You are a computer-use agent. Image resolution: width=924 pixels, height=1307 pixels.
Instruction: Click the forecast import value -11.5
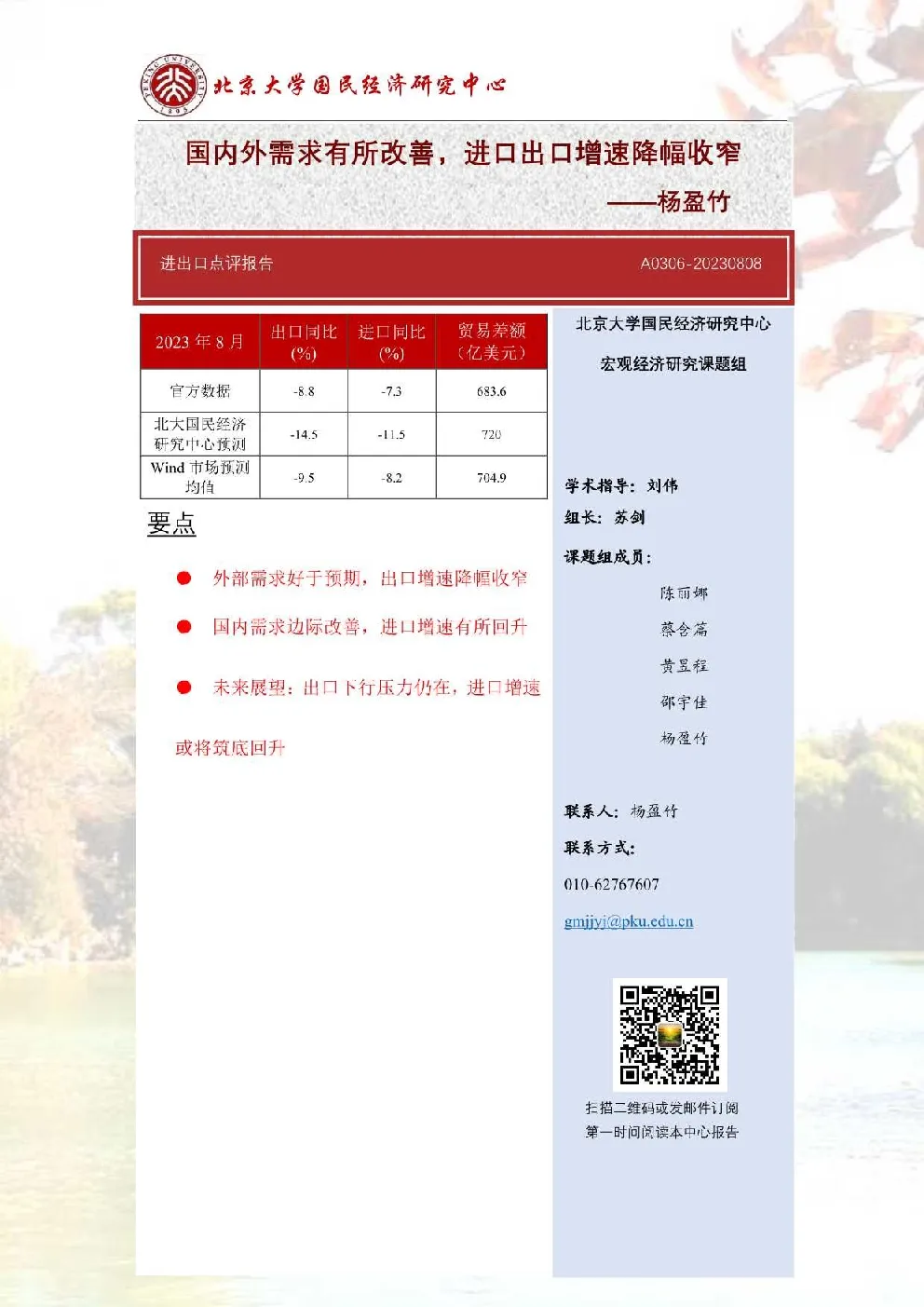391,434
